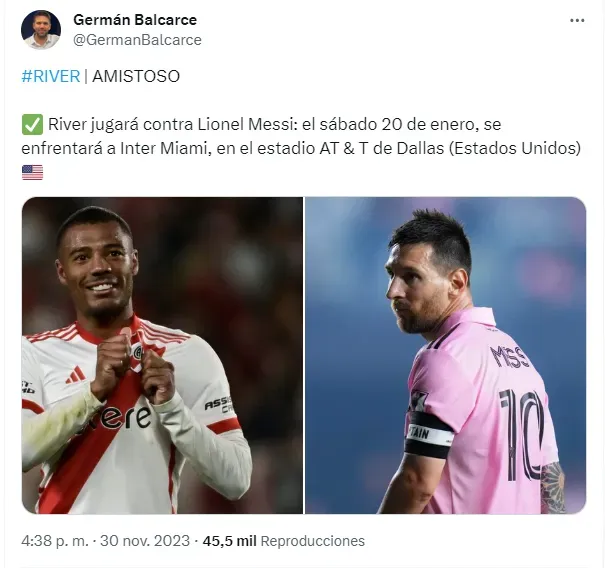Click the Reproducciones label

[313, 541]
